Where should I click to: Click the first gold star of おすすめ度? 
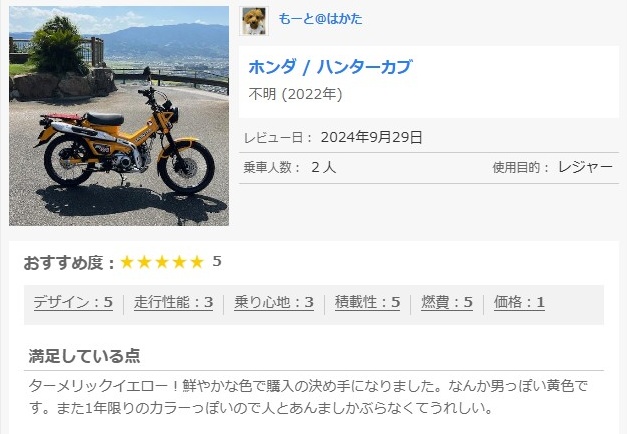point(127,262)
